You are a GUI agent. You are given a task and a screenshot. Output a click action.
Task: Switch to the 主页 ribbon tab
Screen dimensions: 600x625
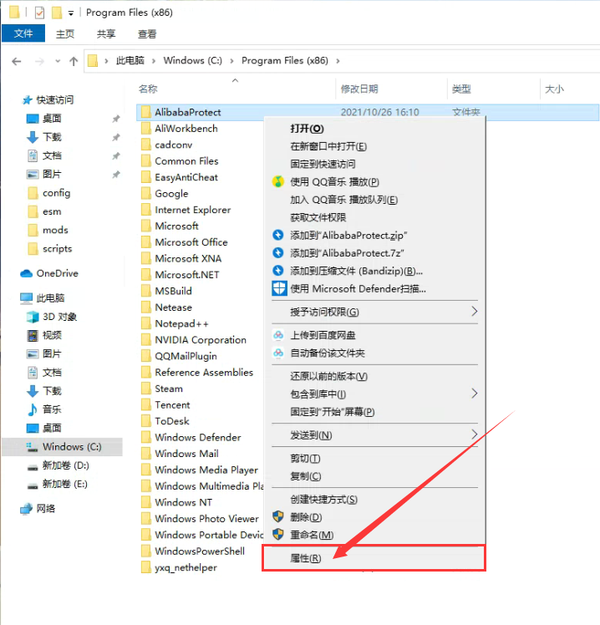coord(65,34)
